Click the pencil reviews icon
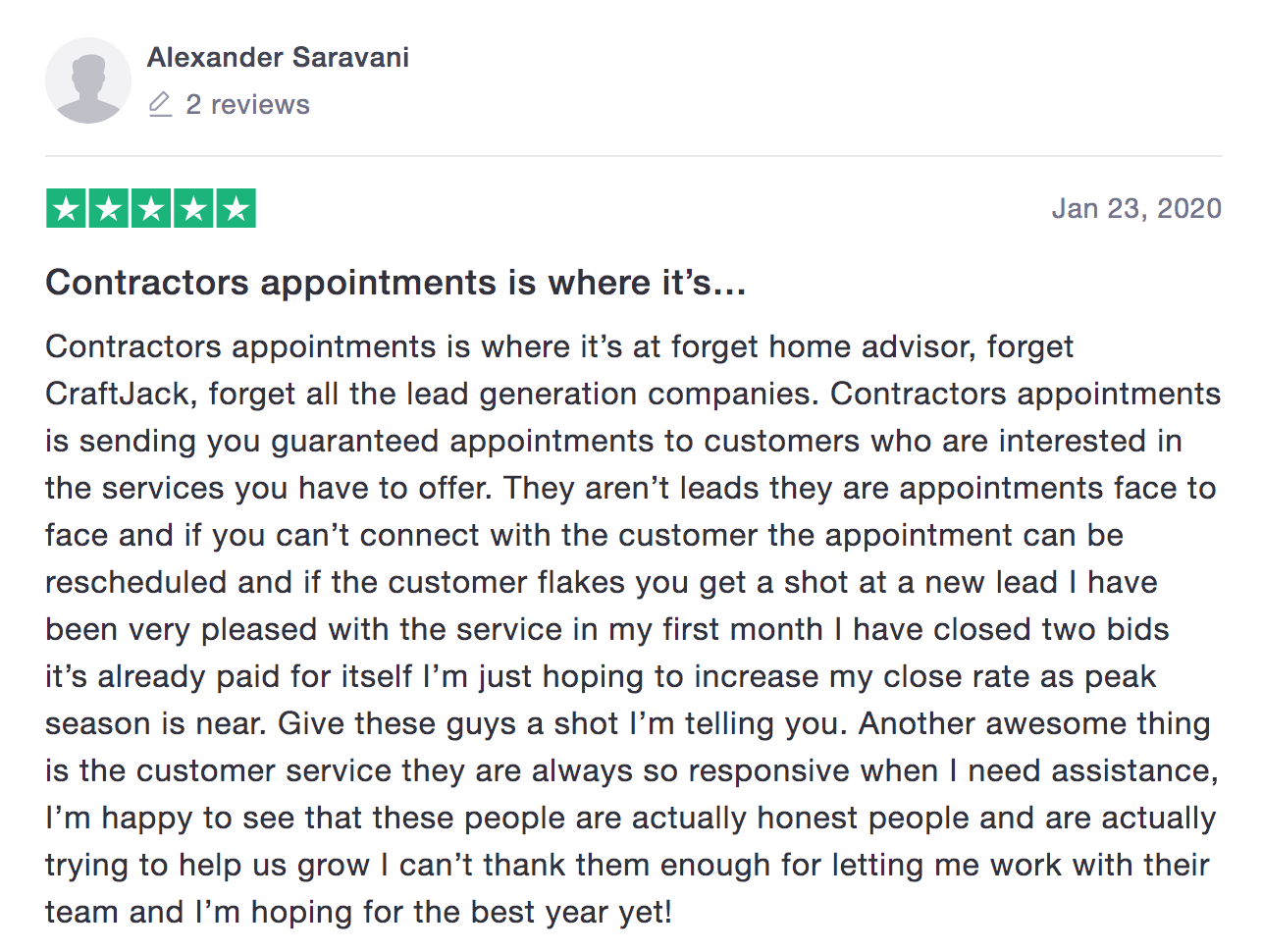This screenshot has height=952, width=1262. [160, 104]
